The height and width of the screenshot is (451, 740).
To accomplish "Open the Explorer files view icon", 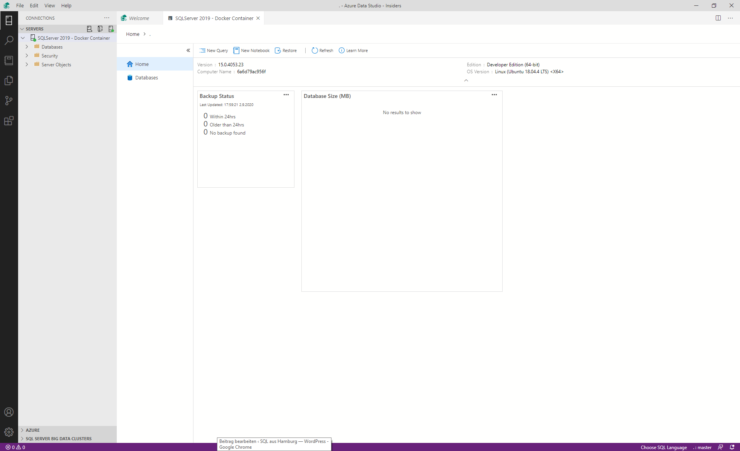I will (x=8, y=81).
